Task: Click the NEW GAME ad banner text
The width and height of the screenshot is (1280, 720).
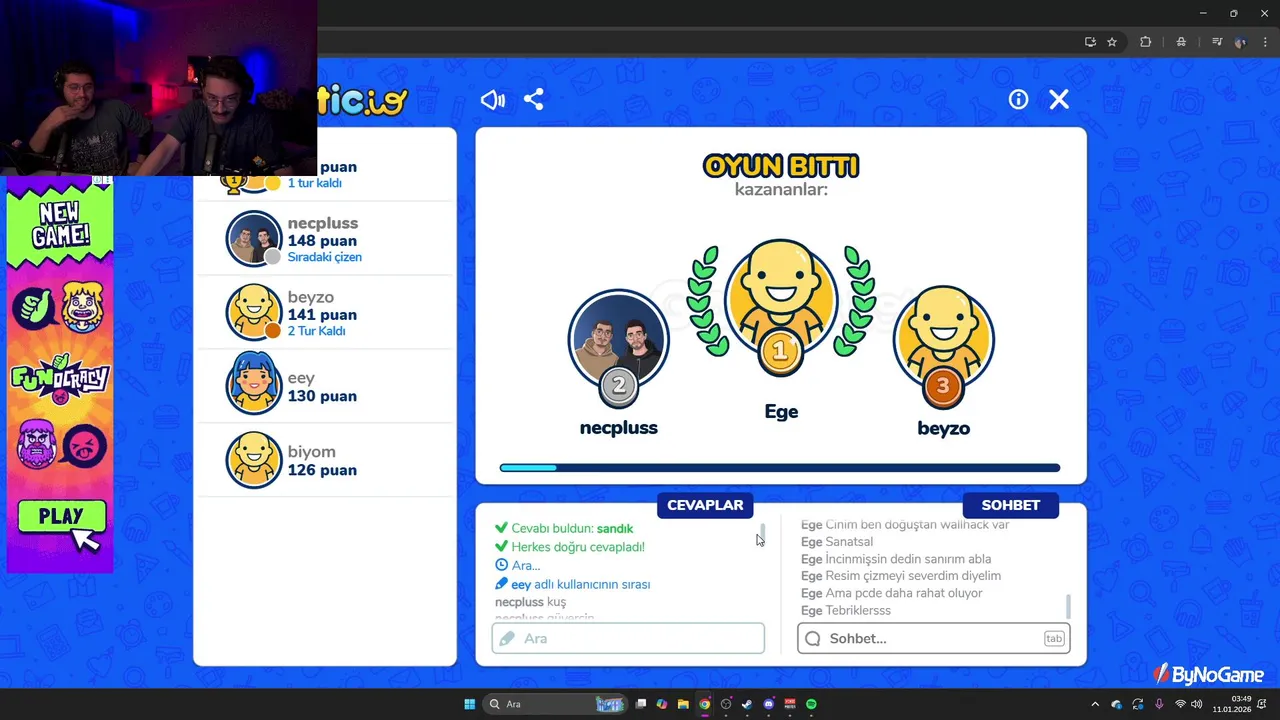Action: coord(61,225)
